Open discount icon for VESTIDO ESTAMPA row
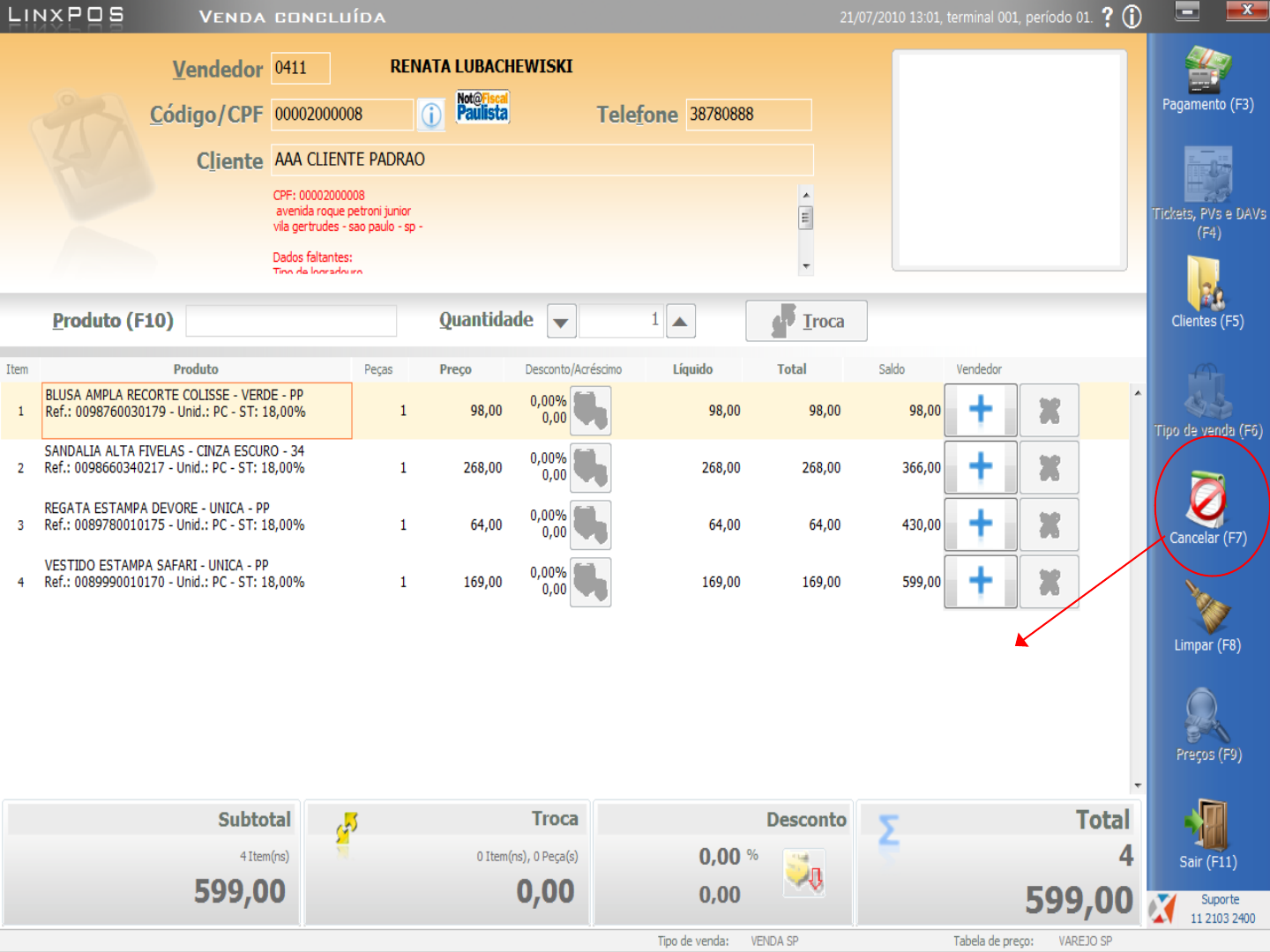 (591, 583)
